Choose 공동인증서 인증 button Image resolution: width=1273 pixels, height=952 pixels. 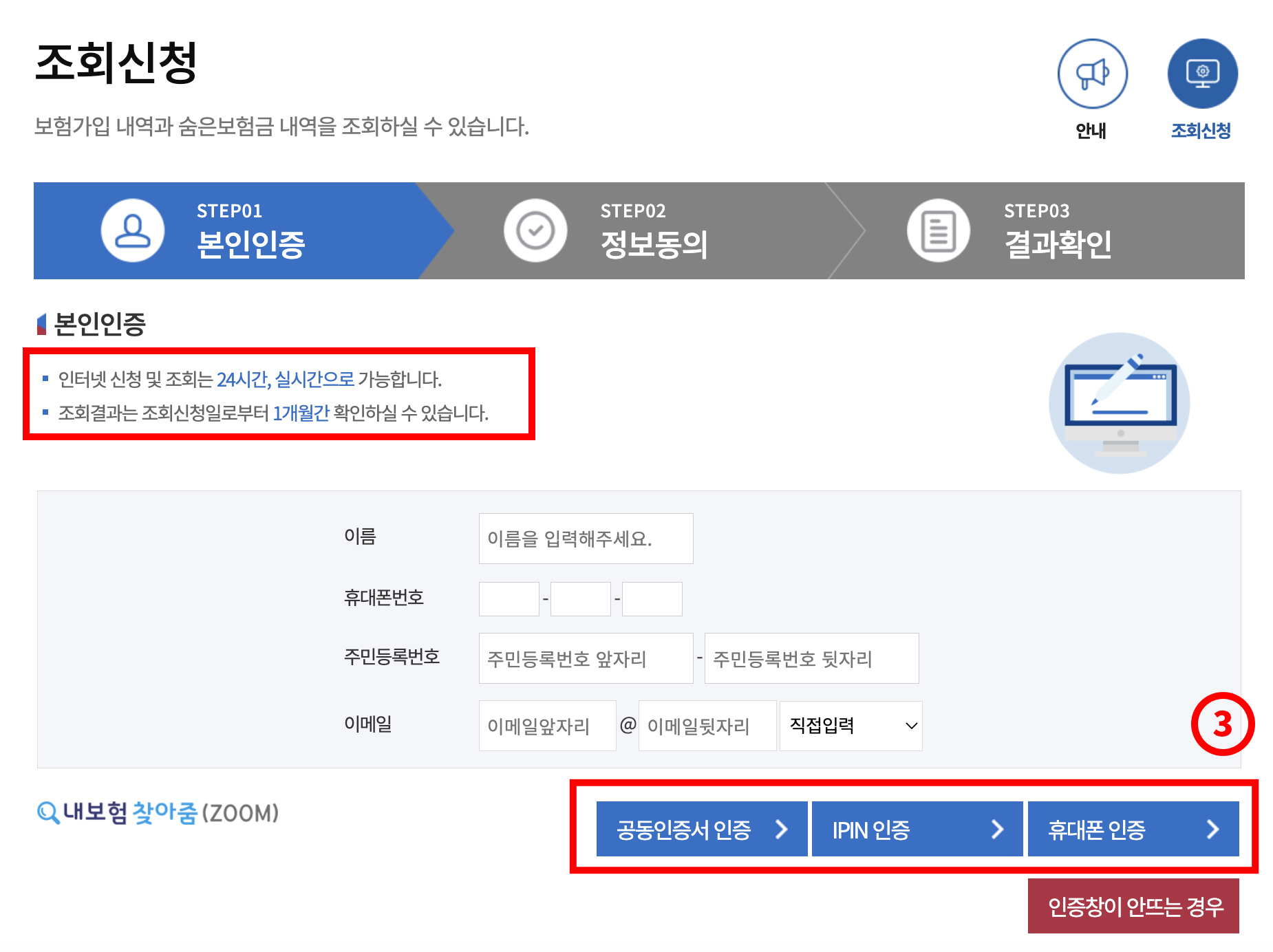(702, 829)
